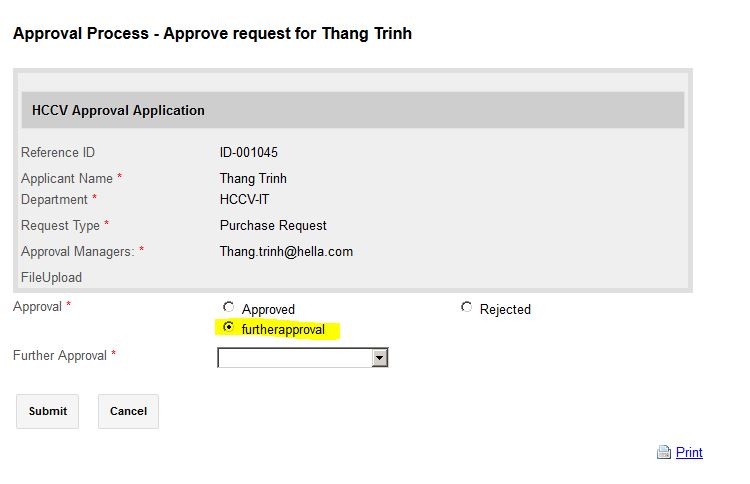Click inside the Further Approval combo box
The image size is (750, 484).
pos(294,357)
